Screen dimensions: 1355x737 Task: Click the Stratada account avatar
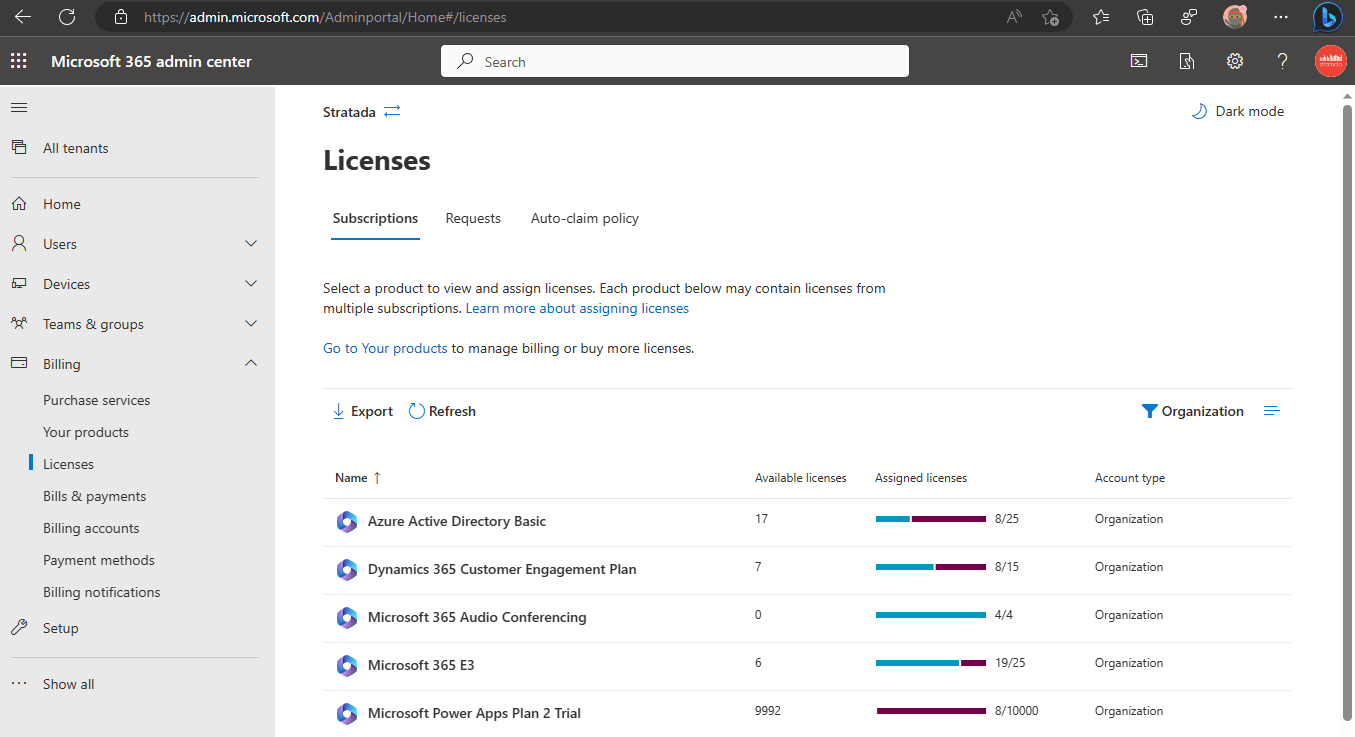1331,61
